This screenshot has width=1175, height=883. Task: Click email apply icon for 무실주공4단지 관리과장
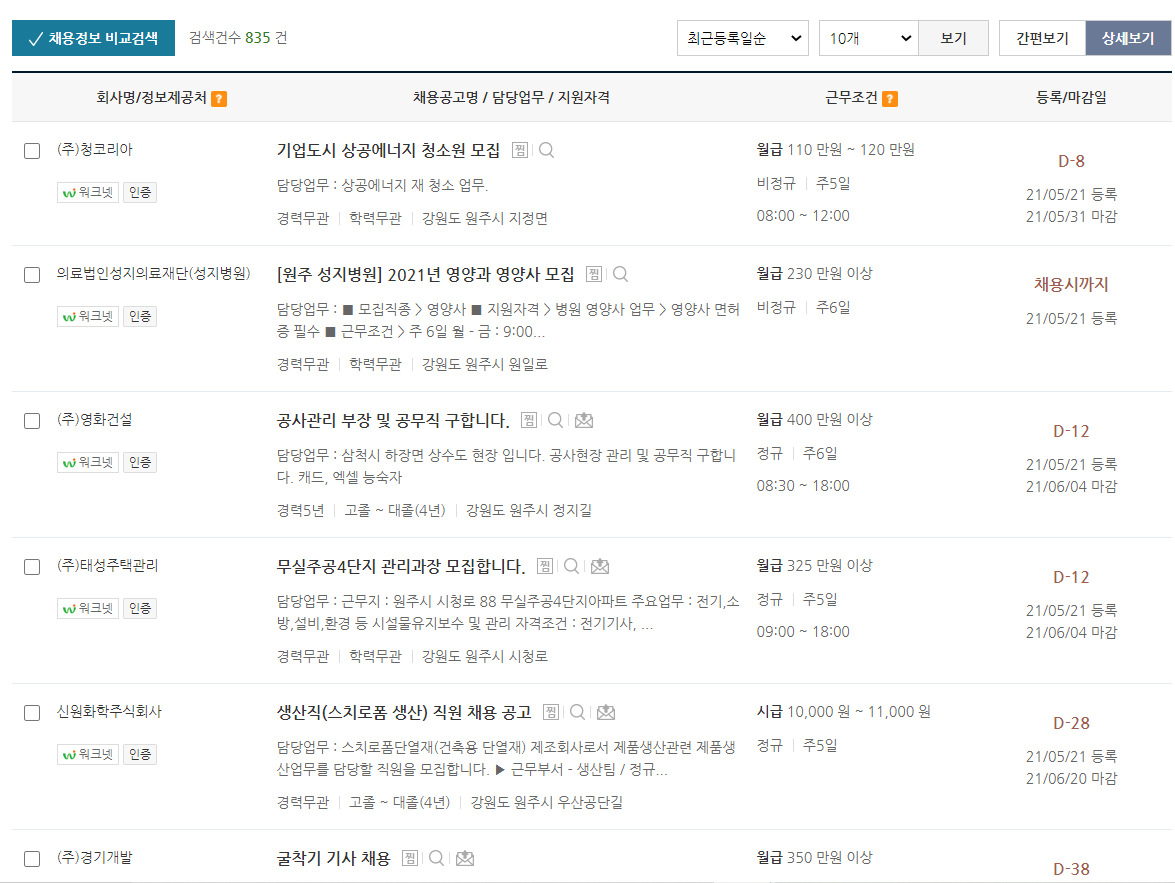point(599,566)
